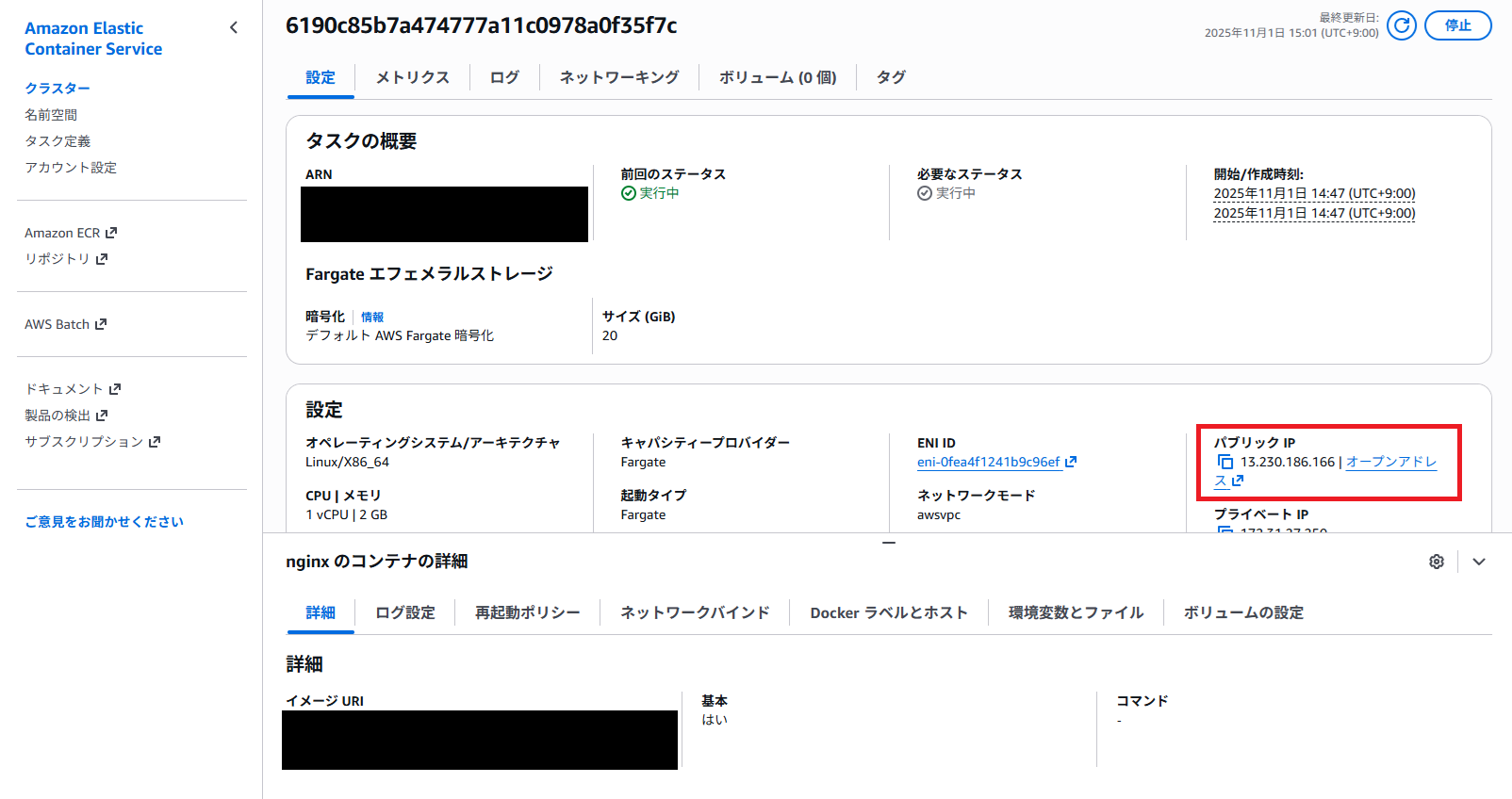Click the 情報 link next to 暗号化

click(372, 318)
